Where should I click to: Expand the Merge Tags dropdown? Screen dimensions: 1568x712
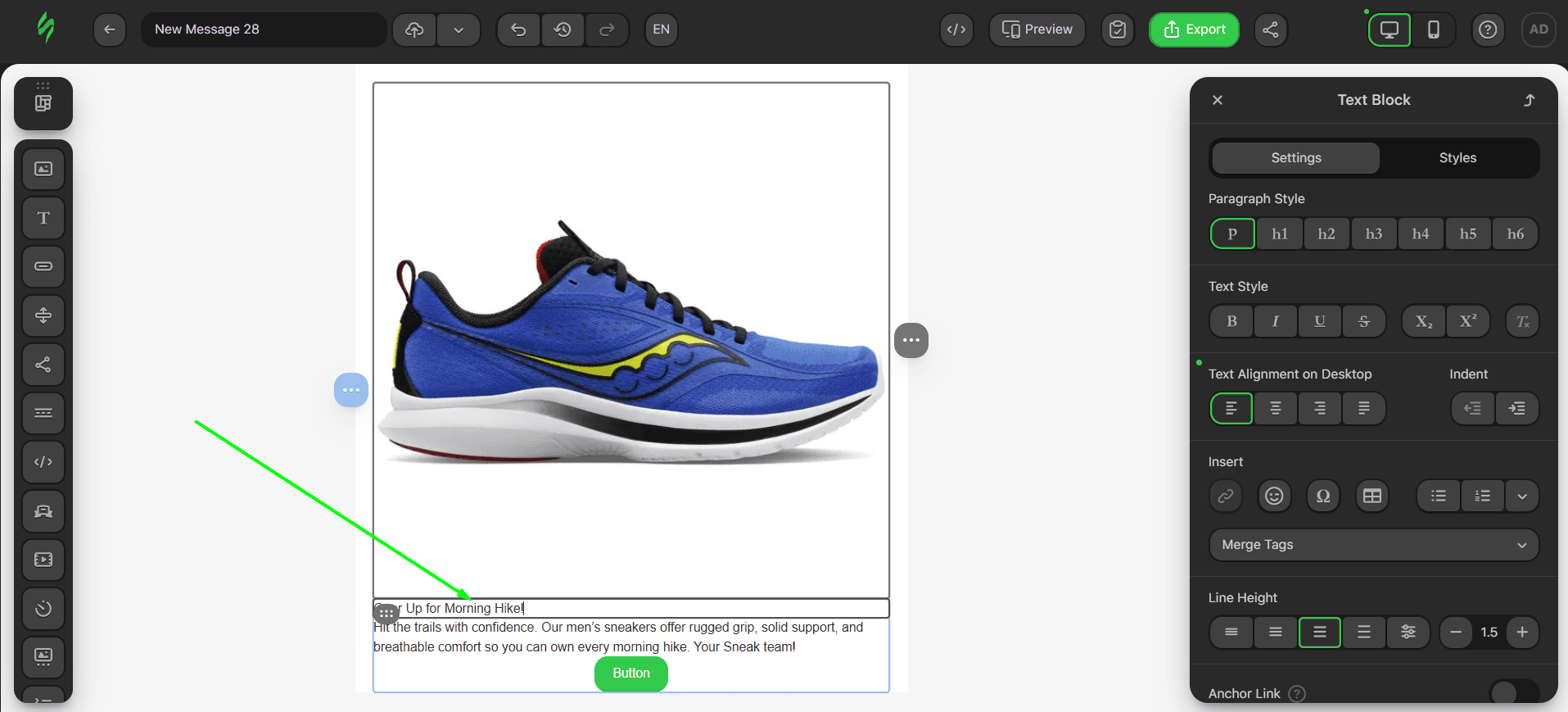(1373, 545)
